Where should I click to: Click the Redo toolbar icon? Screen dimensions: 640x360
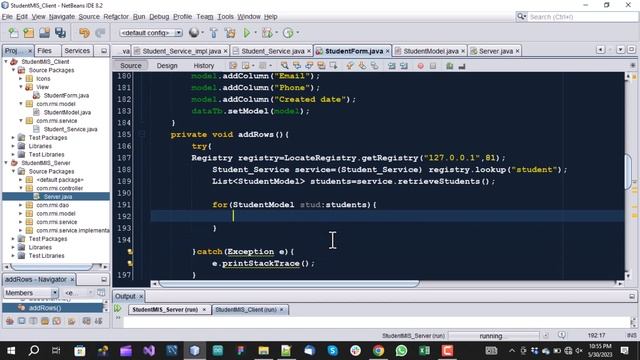coord(100,33)
